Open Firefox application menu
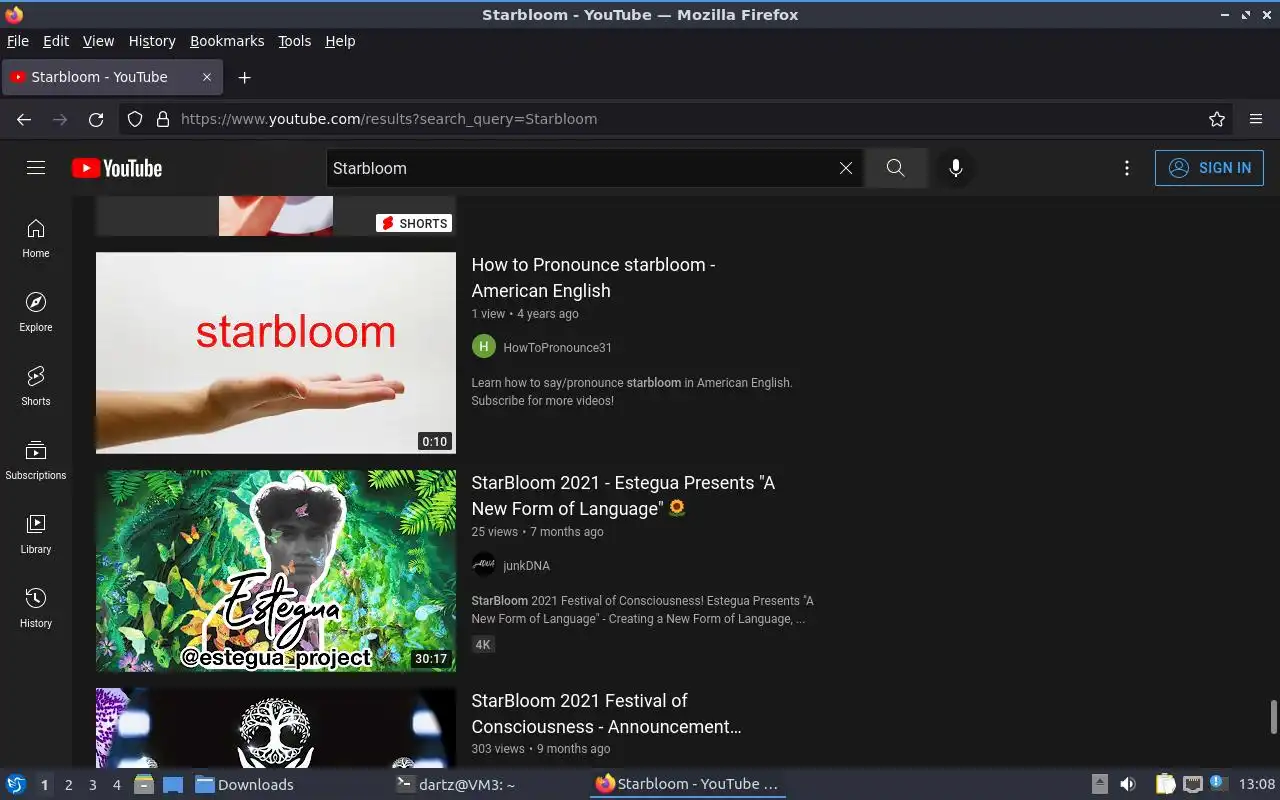 coord(1256,119)
